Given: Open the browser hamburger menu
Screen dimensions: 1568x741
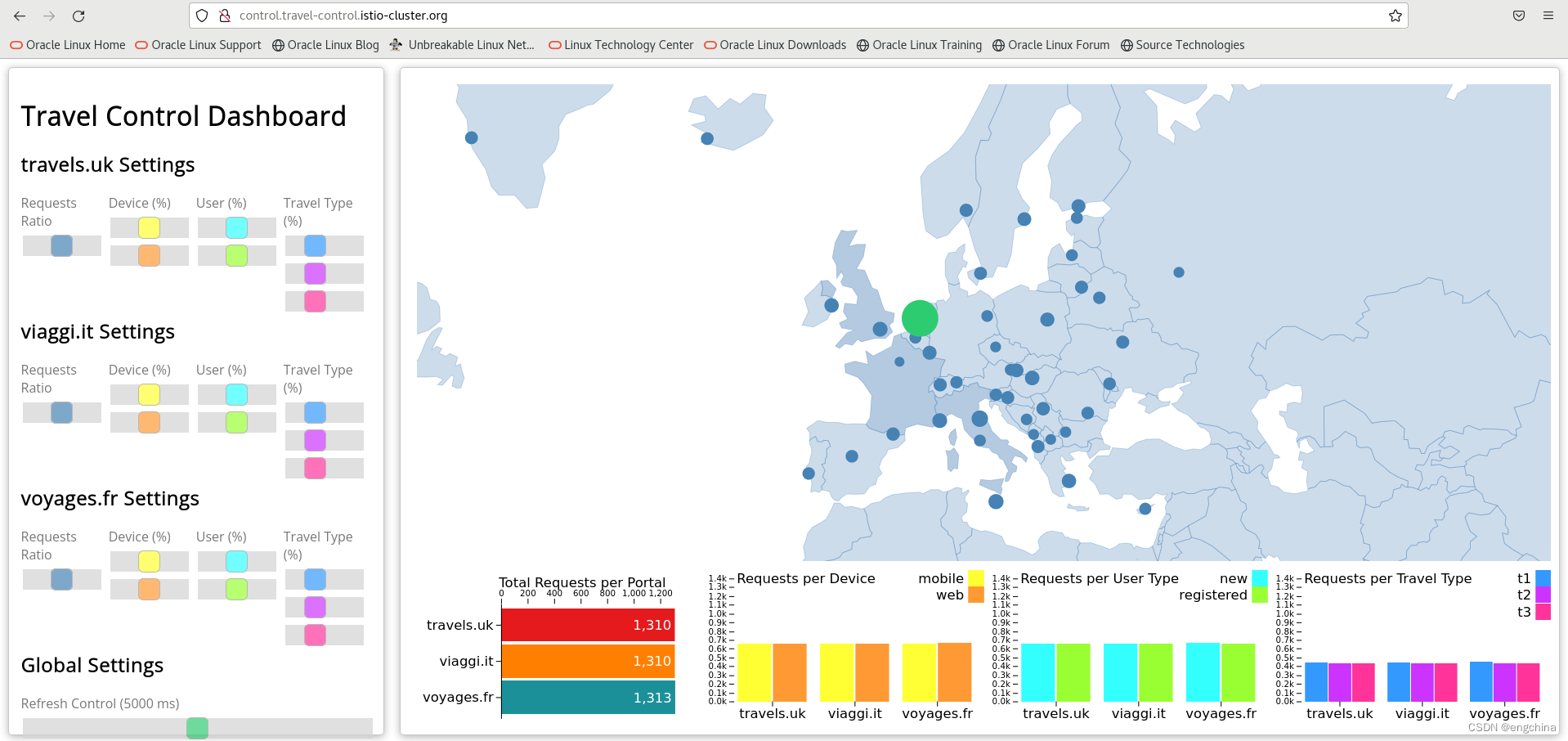Looking at the screenshot, I should pyautogui.click(x=1548, y=16).
